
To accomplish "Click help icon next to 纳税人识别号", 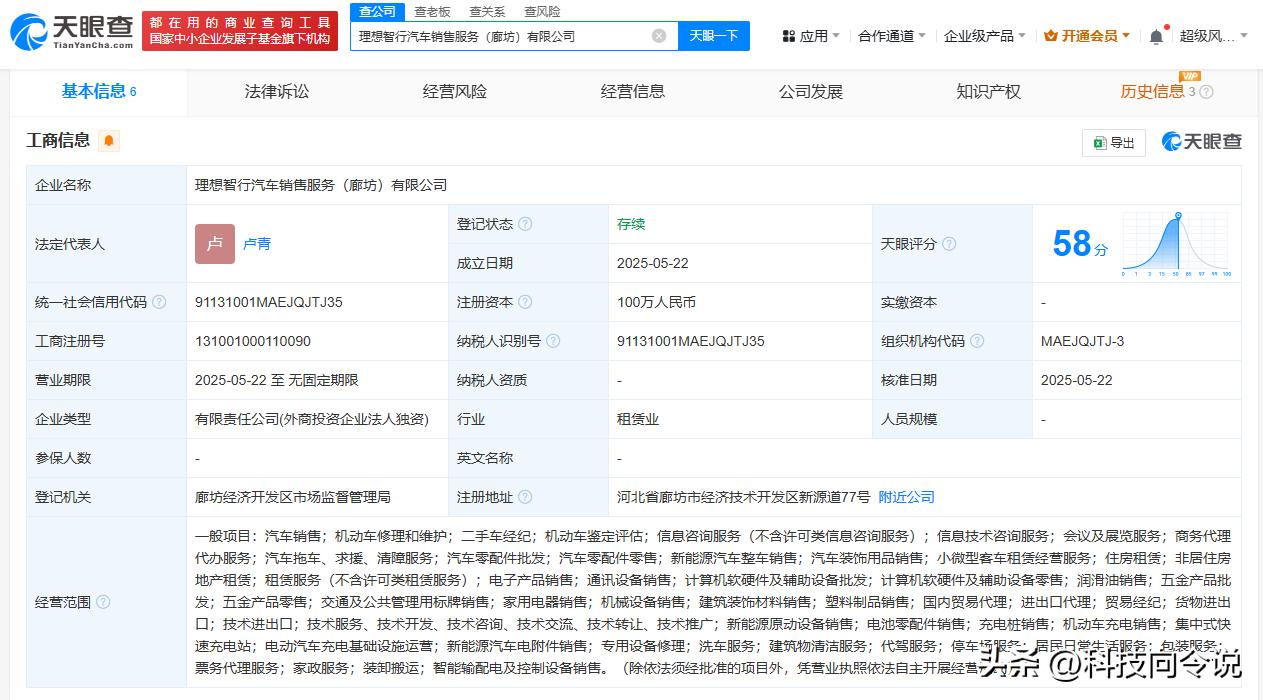I will click(553, 341).
